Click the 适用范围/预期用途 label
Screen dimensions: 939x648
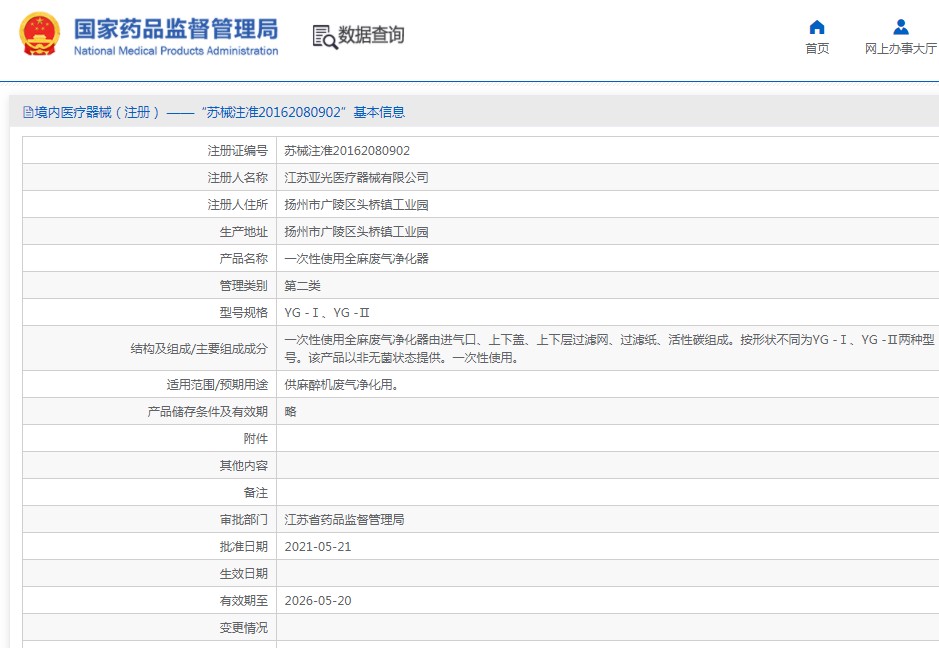[217, 384]
